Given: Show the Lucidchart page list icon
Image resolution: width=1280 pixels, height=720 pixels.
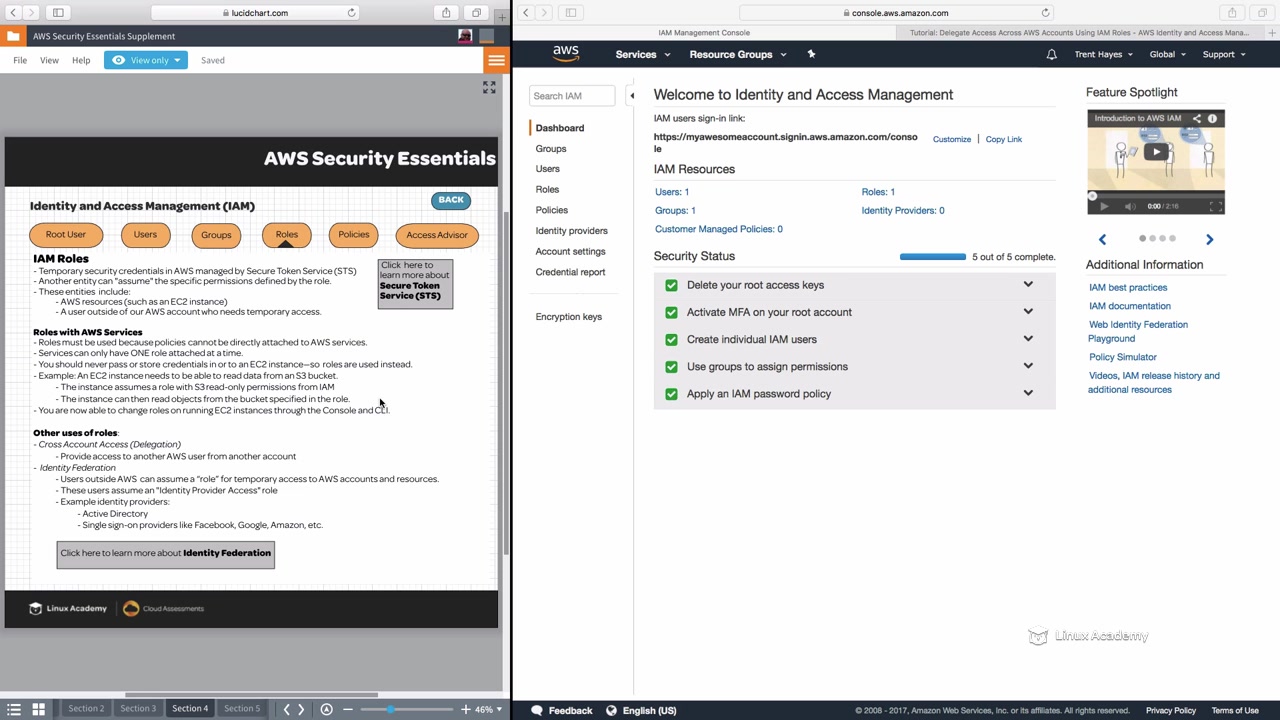Looking at the screenshot, I should point(14,709).
